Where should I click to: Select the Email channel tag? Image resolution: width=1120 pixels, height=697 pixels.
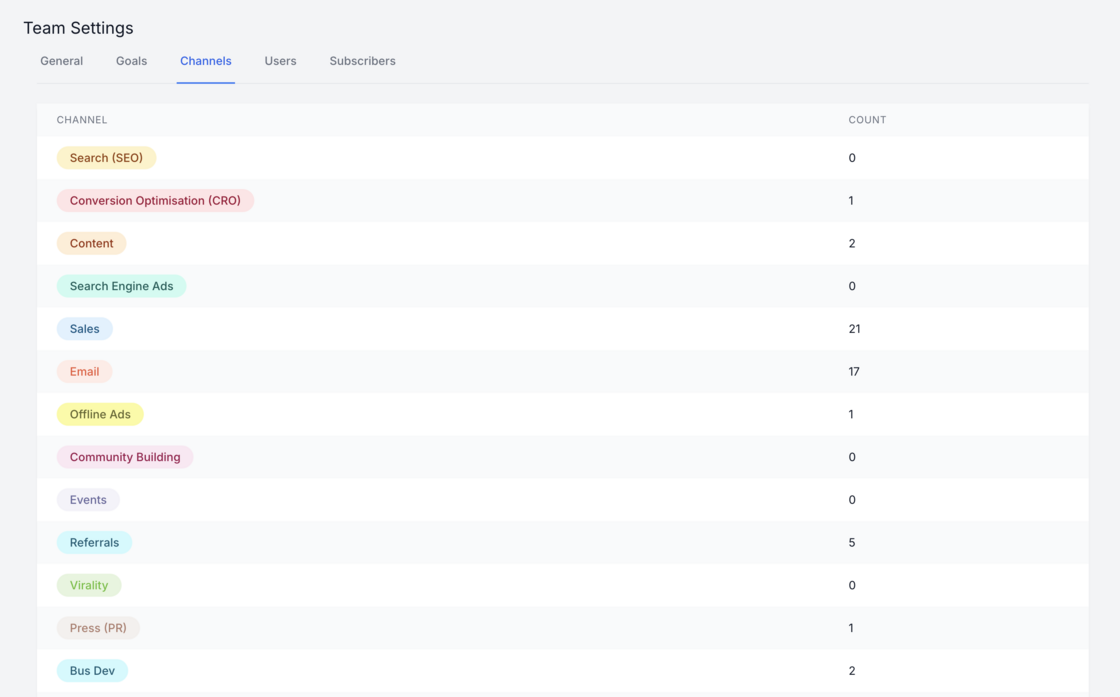point(84,372)
